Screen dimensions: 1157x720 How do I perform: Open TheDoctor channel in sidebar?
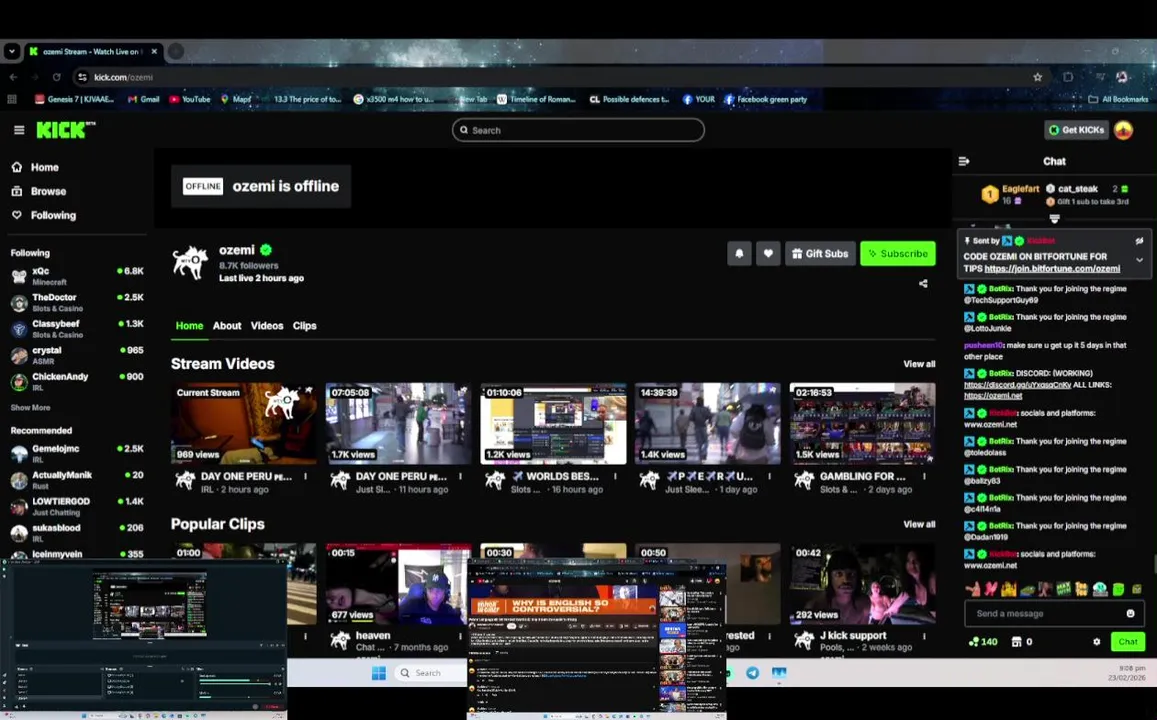tap(77, 302)
